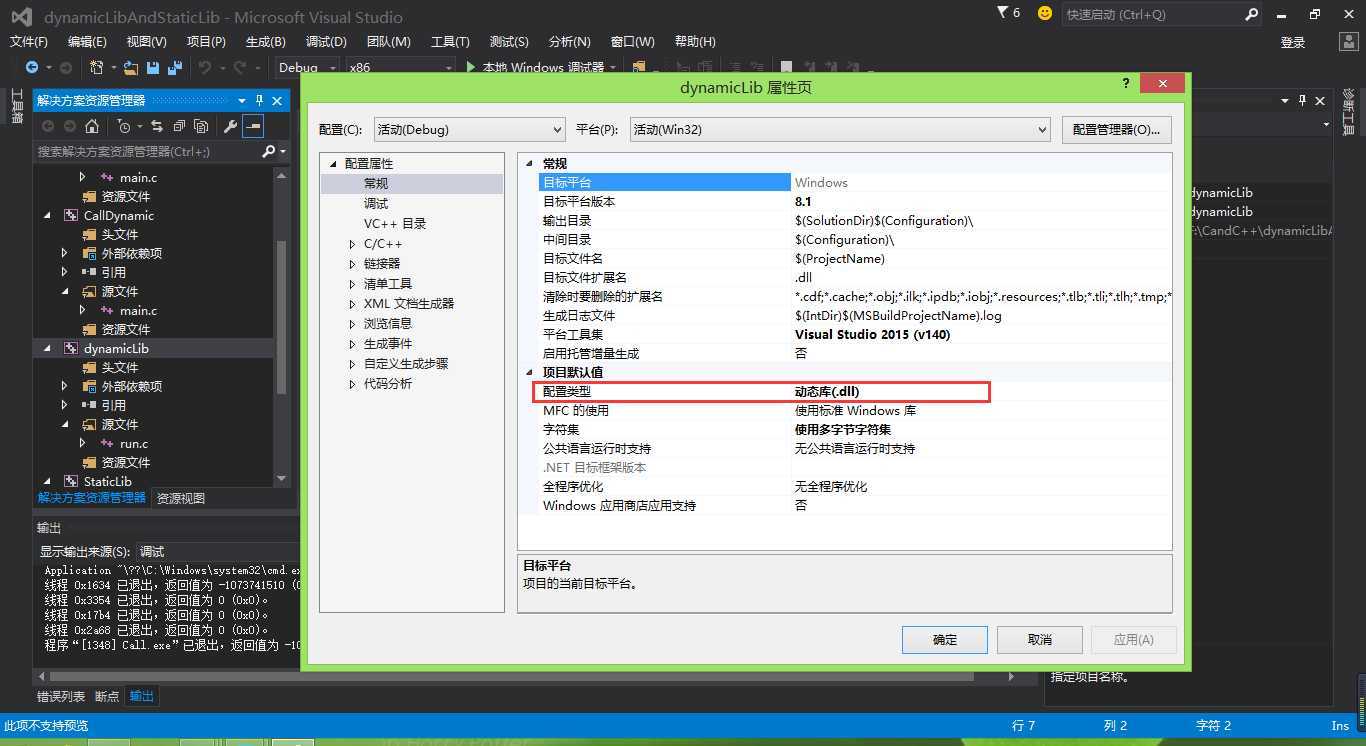Open the 生成(B) build menu
The width and height of the screenshot is (1366, 746).
click(x=265, y=41)
